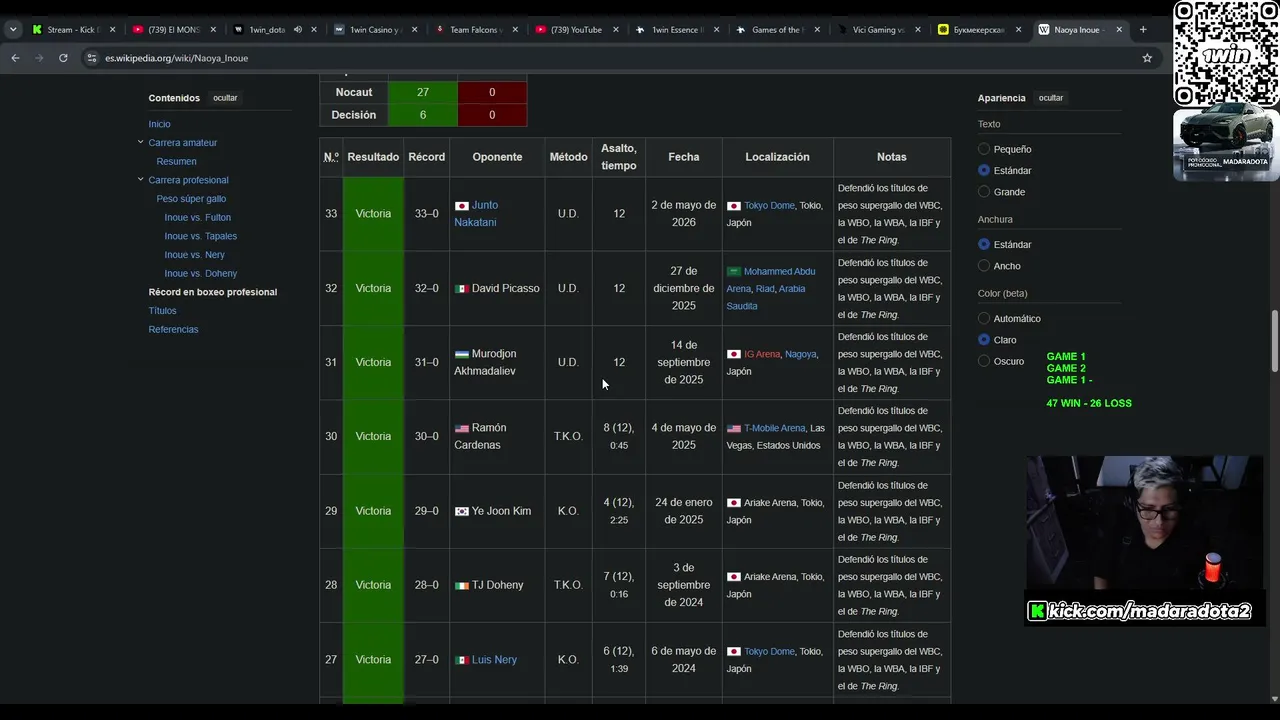1280x720 pixels.
Task: Click South Korea flag beside Ye Joon Kim
Action: pos(461,511)
